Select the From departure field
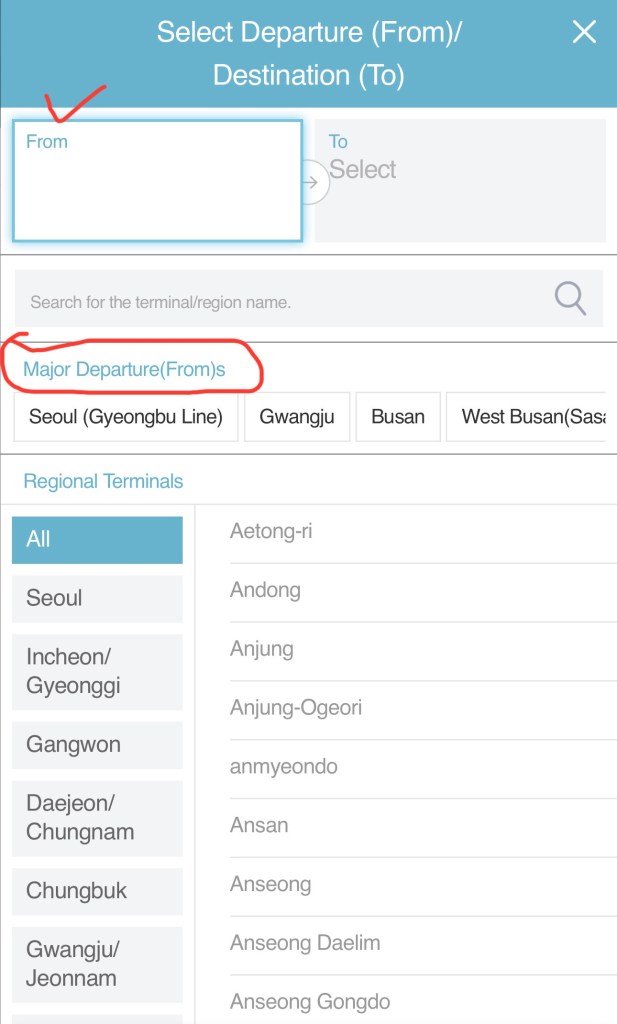This screenshot has width=617, height=1024. (157, 181)
